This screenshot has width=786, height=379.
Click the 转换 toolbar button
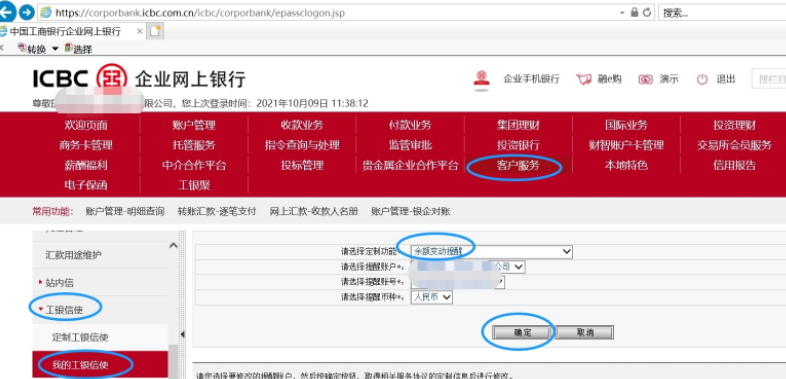click(32, 49)
